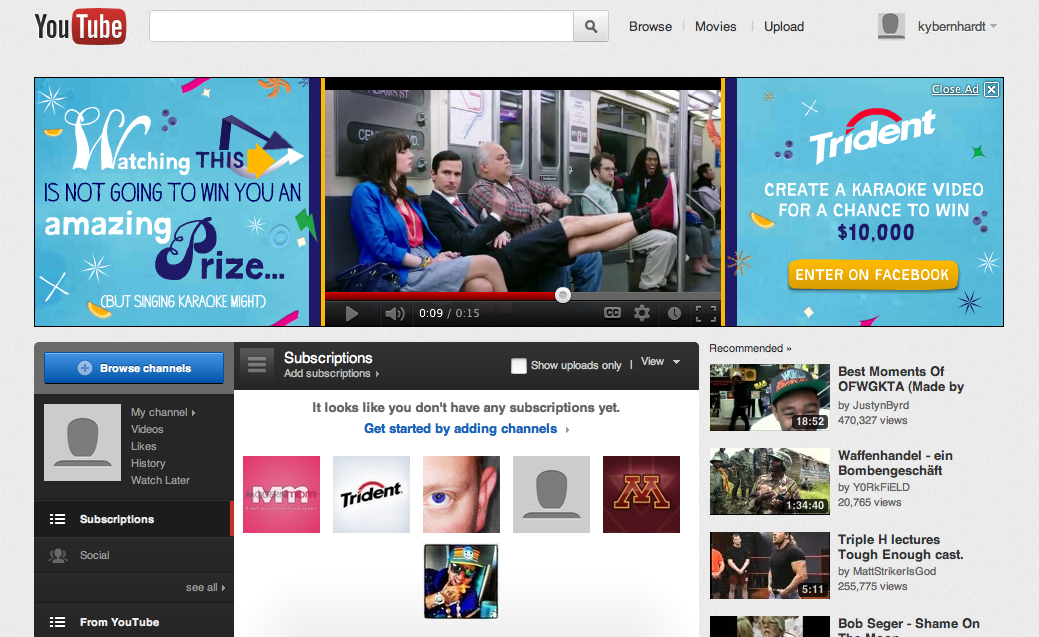The width and height of the screenshot is (1039, 637).
Task: Open History in sidebar
Action: tap(148, 463)
